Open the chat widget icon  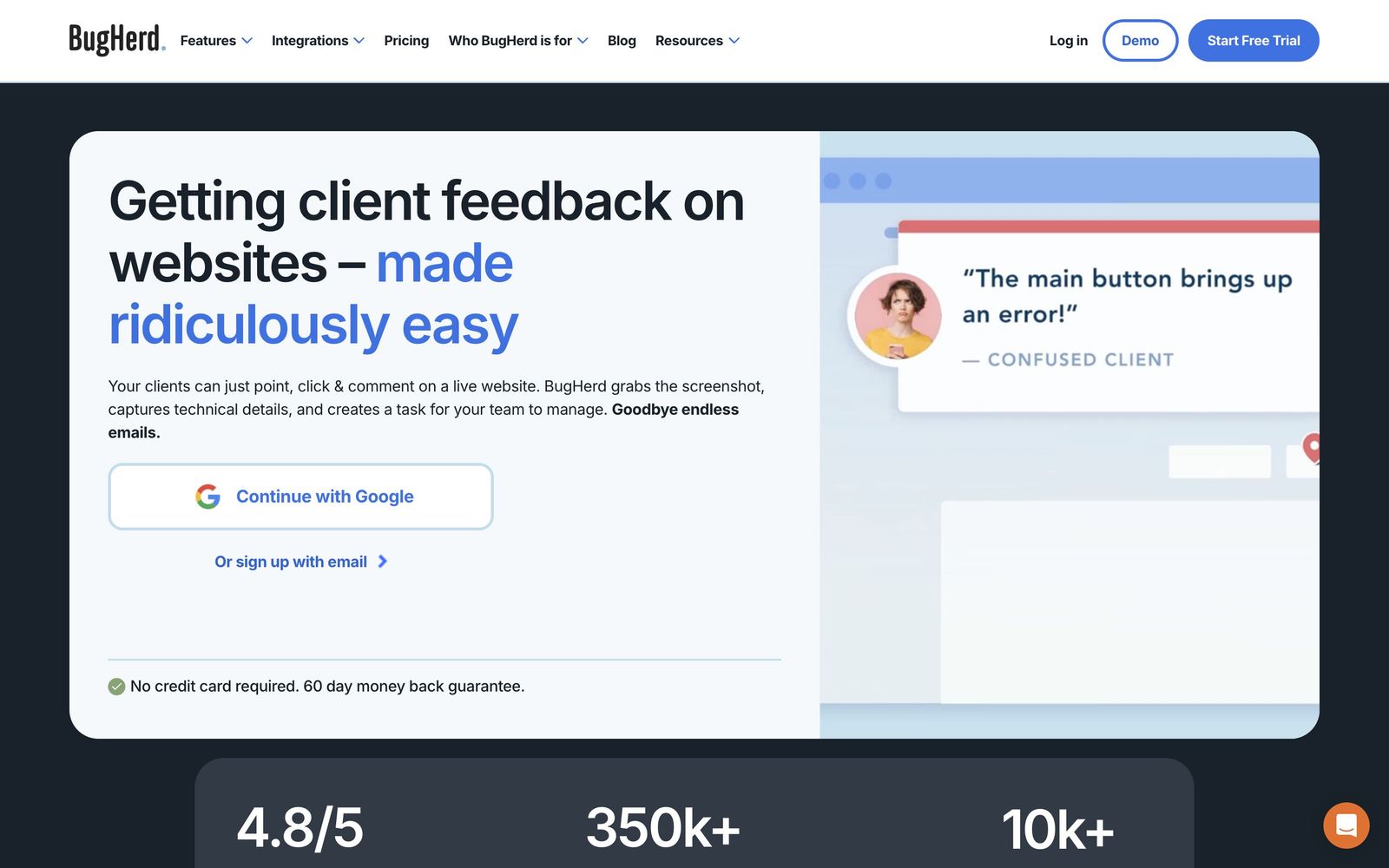[1346, 825]
